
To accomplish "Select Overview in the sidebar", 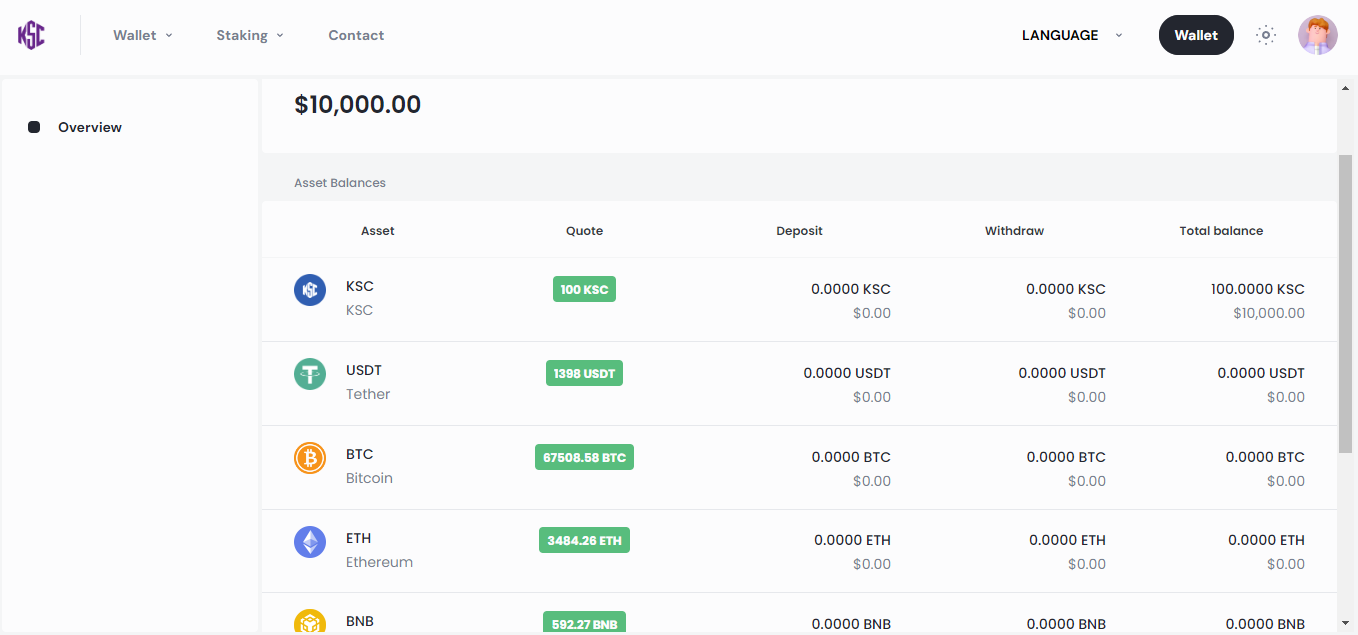I will [x=90, y=127].
